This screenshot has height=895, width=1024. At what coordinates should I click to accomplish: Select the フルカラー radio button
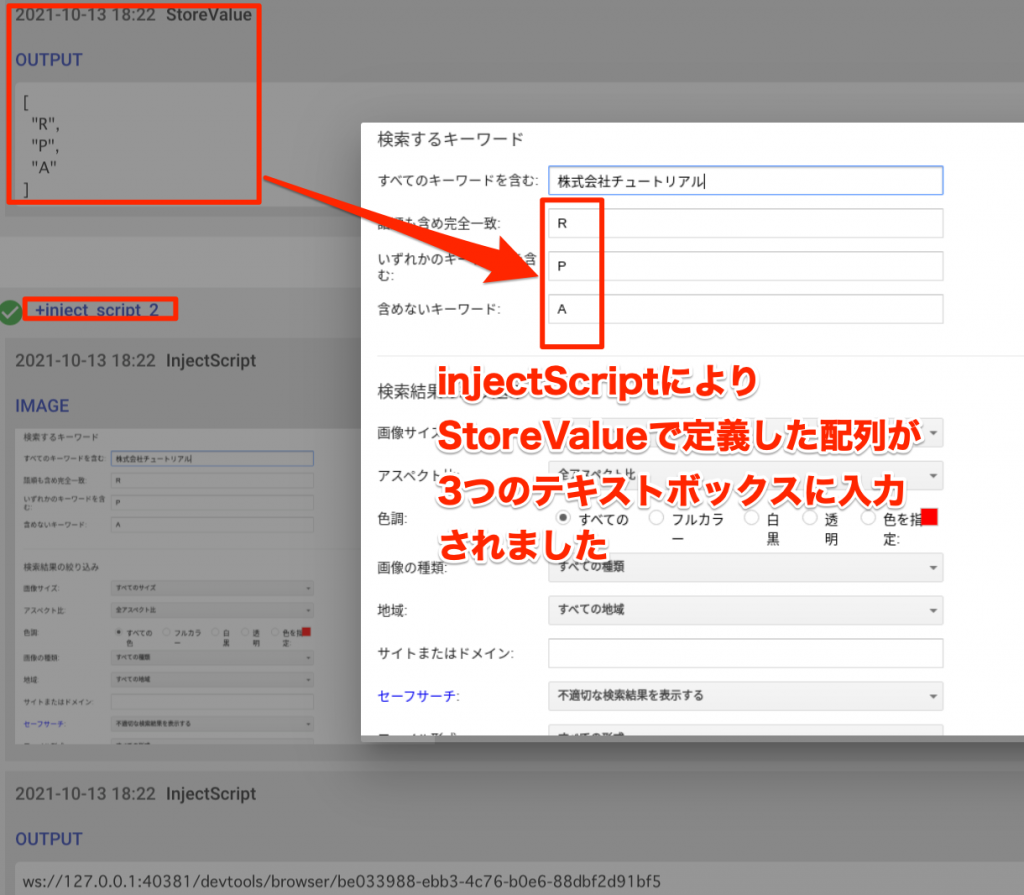coord(656,517)
